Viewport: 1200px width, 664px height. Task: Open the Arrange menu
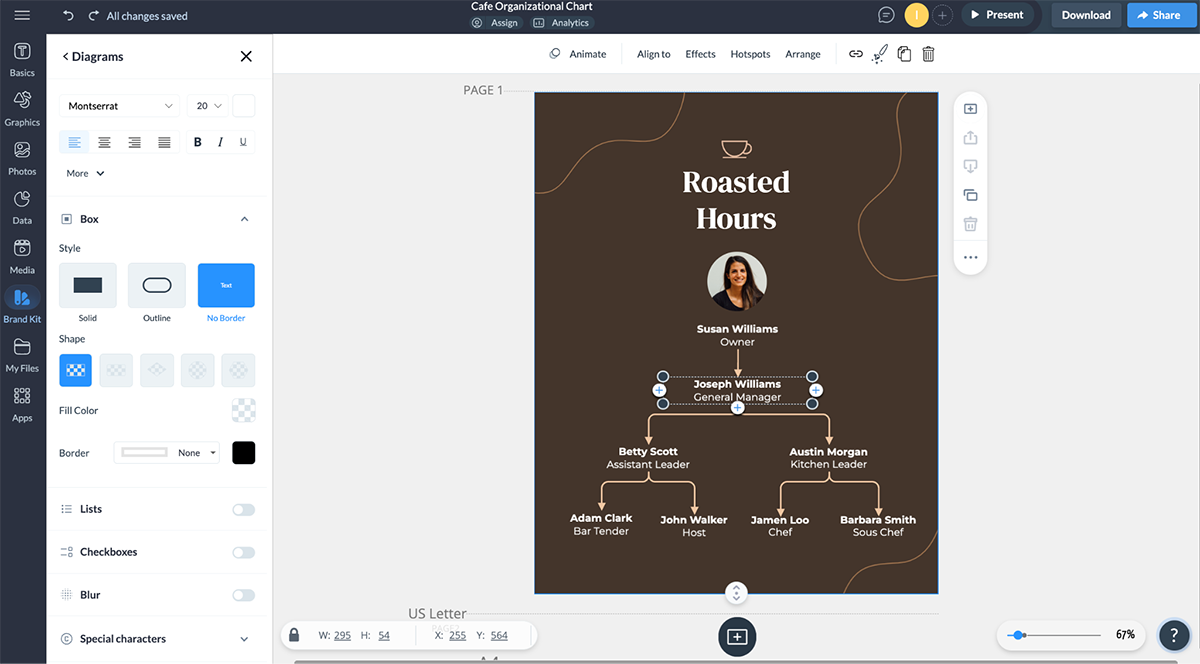coord(802,54)
